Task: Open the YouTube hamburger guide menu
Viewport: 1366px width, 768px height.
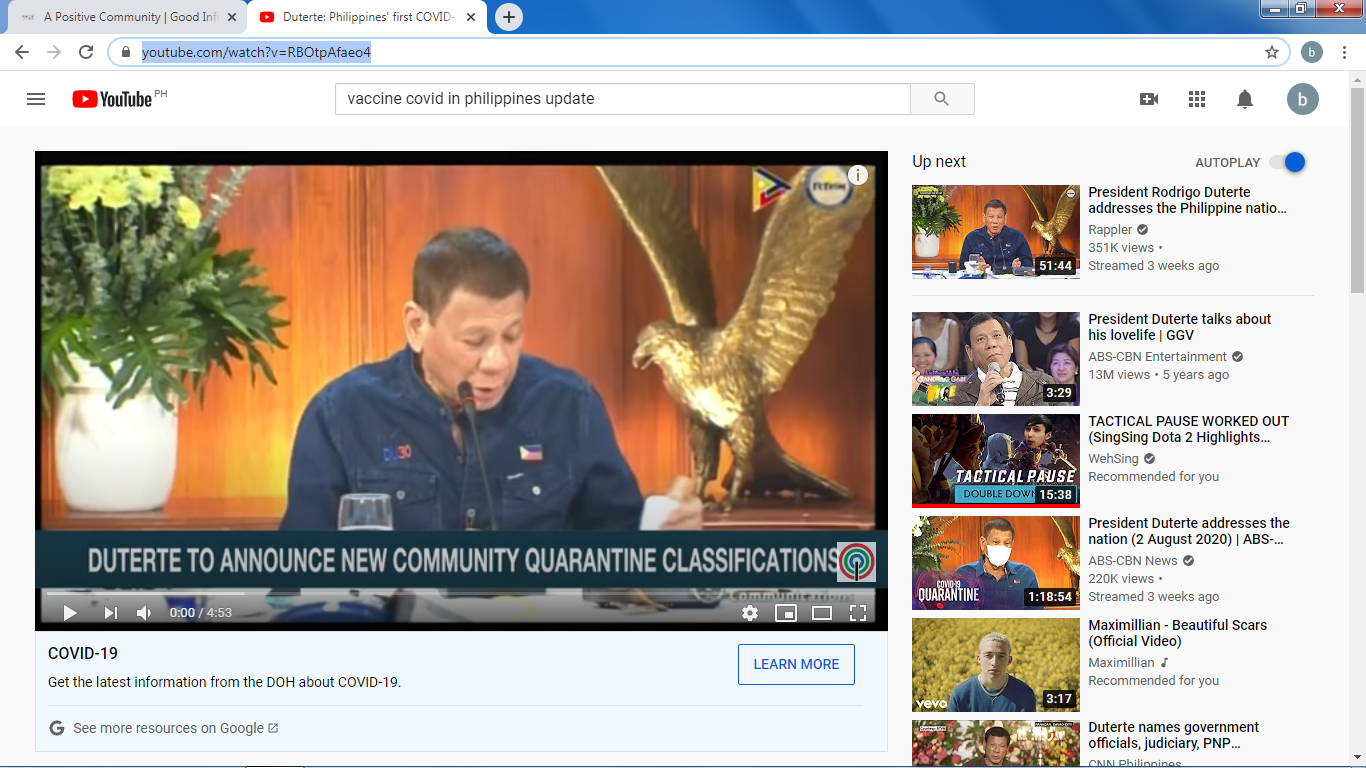Action: pos(36,99)
